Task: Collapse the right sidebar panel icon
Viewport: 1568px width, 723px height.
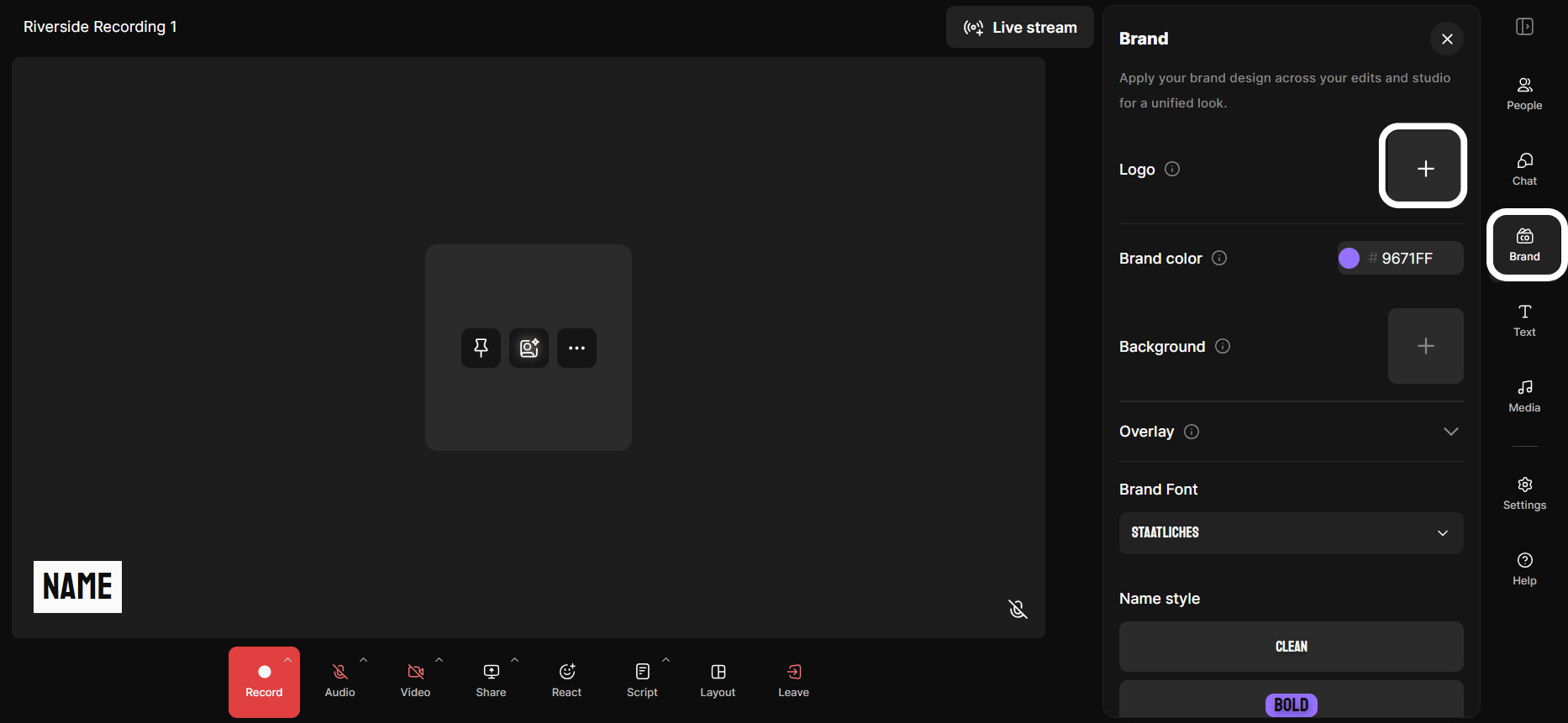Action: pos(1524,27)
